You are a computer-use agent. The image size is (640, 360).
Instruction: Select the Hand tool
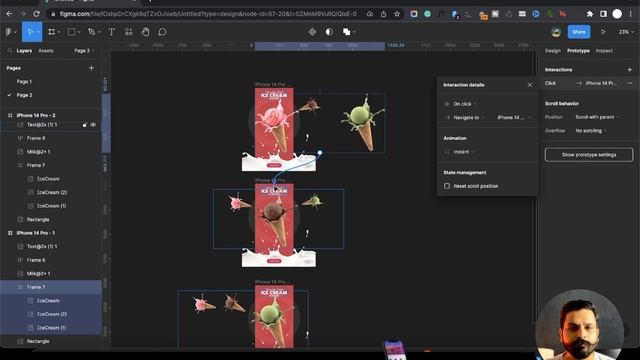coord(145,32)
